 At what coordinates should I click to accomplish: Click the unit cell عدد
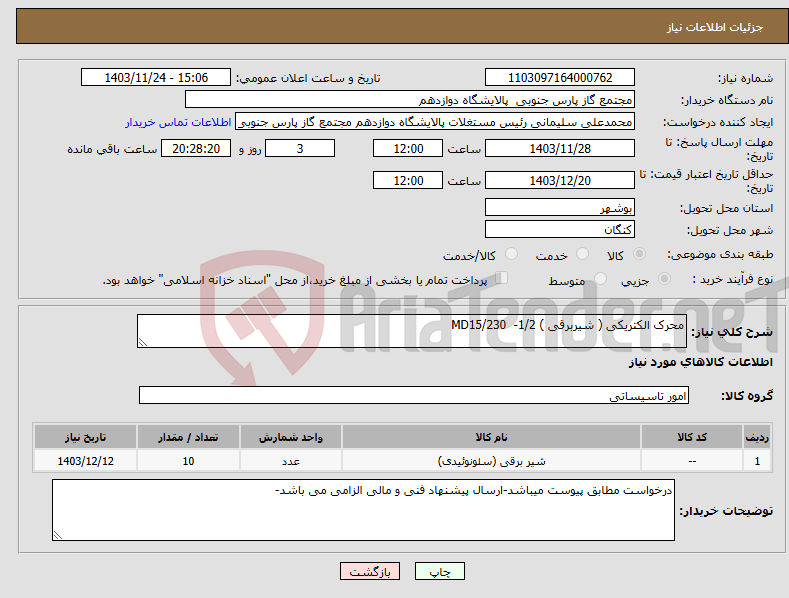click(x=291, y=461)
